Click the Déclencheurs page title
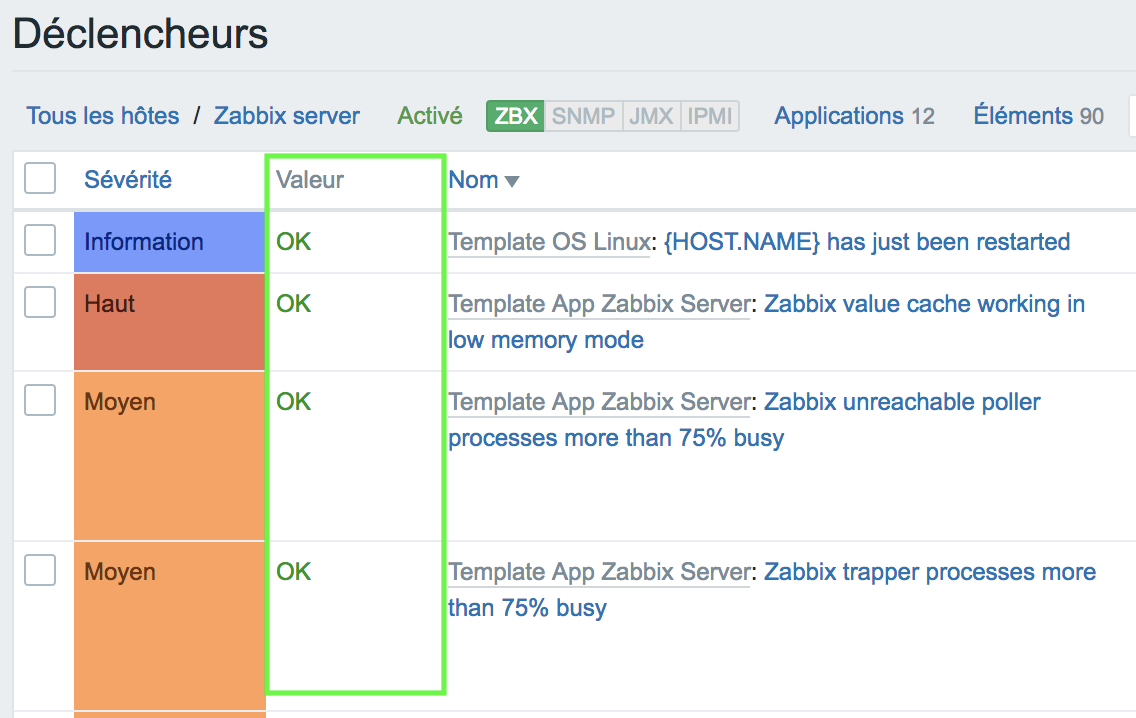 141,34
